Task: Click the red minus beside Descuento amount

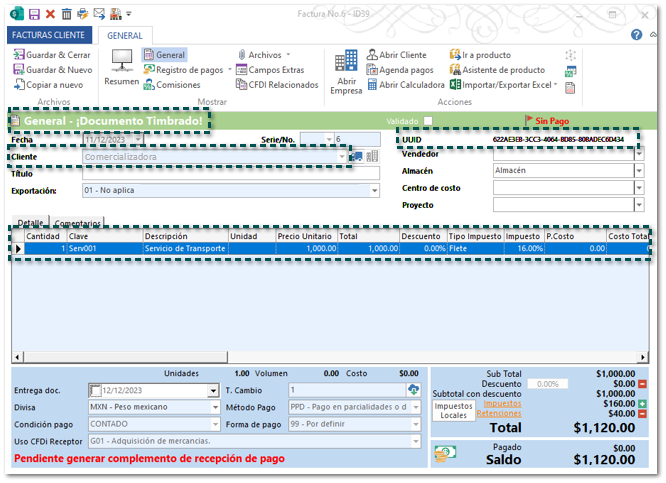Action: pyautogui.click(x=641, y=383)
